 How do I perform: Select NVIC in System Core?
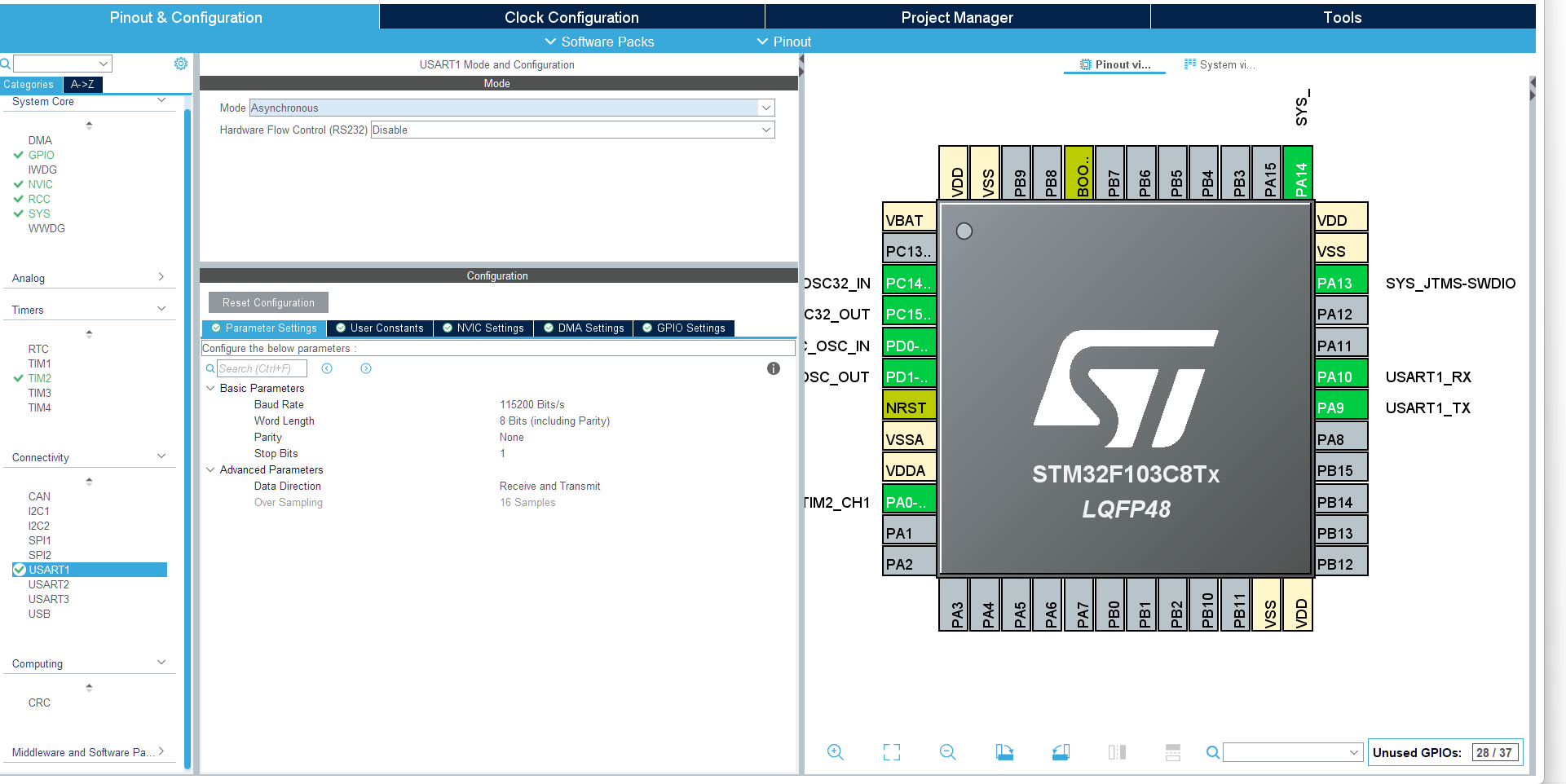tap(40, 184)
